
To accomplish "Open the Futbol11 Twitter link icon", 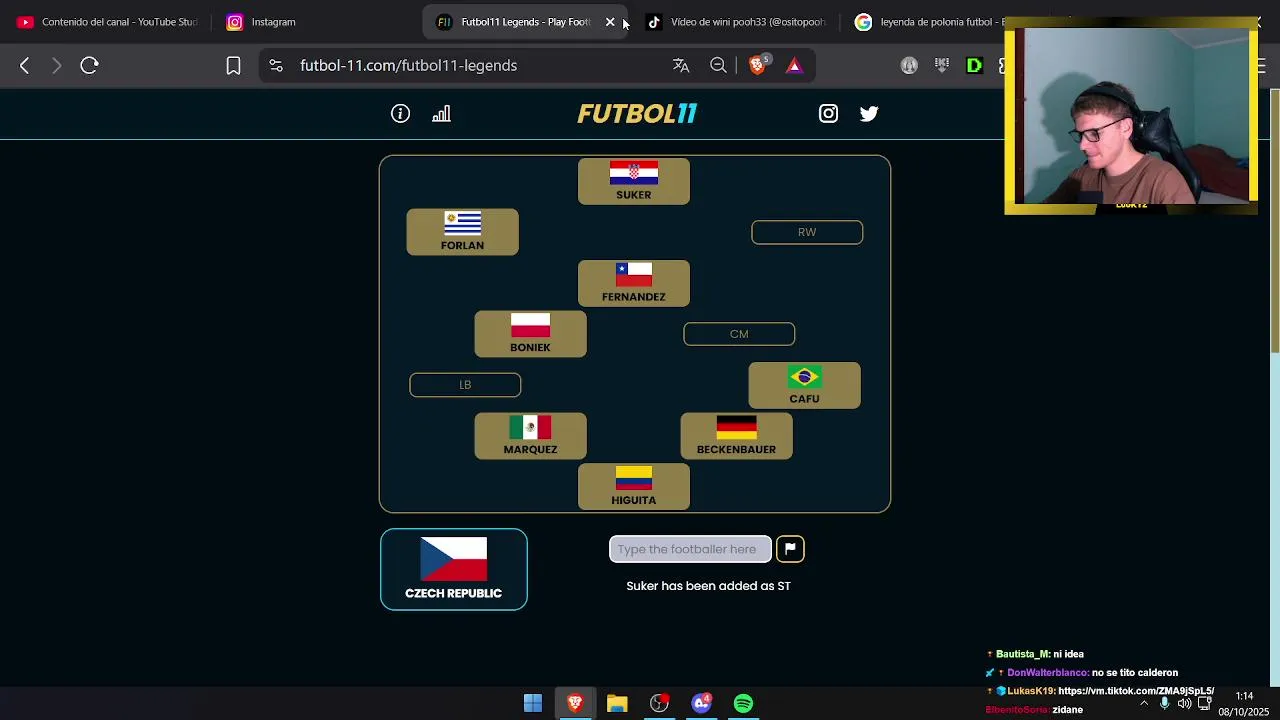I will (869, 114).
